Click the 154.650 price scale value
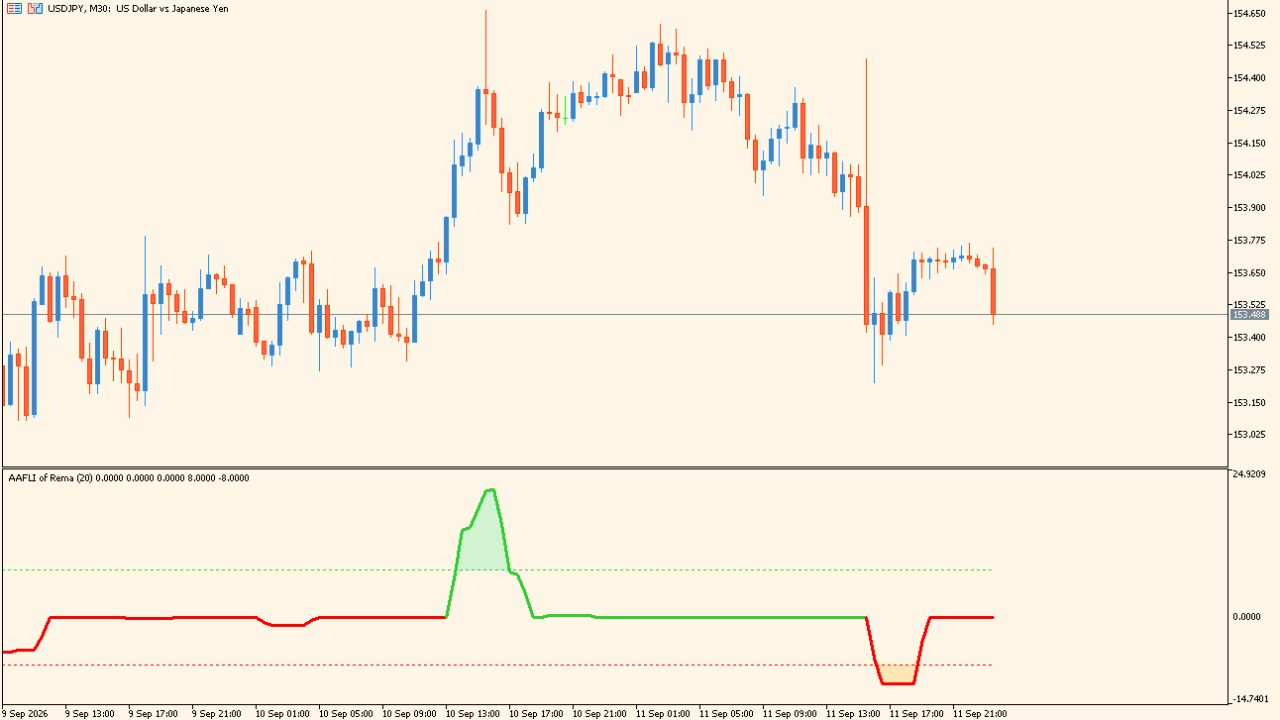 click(x=1250, y=13)
